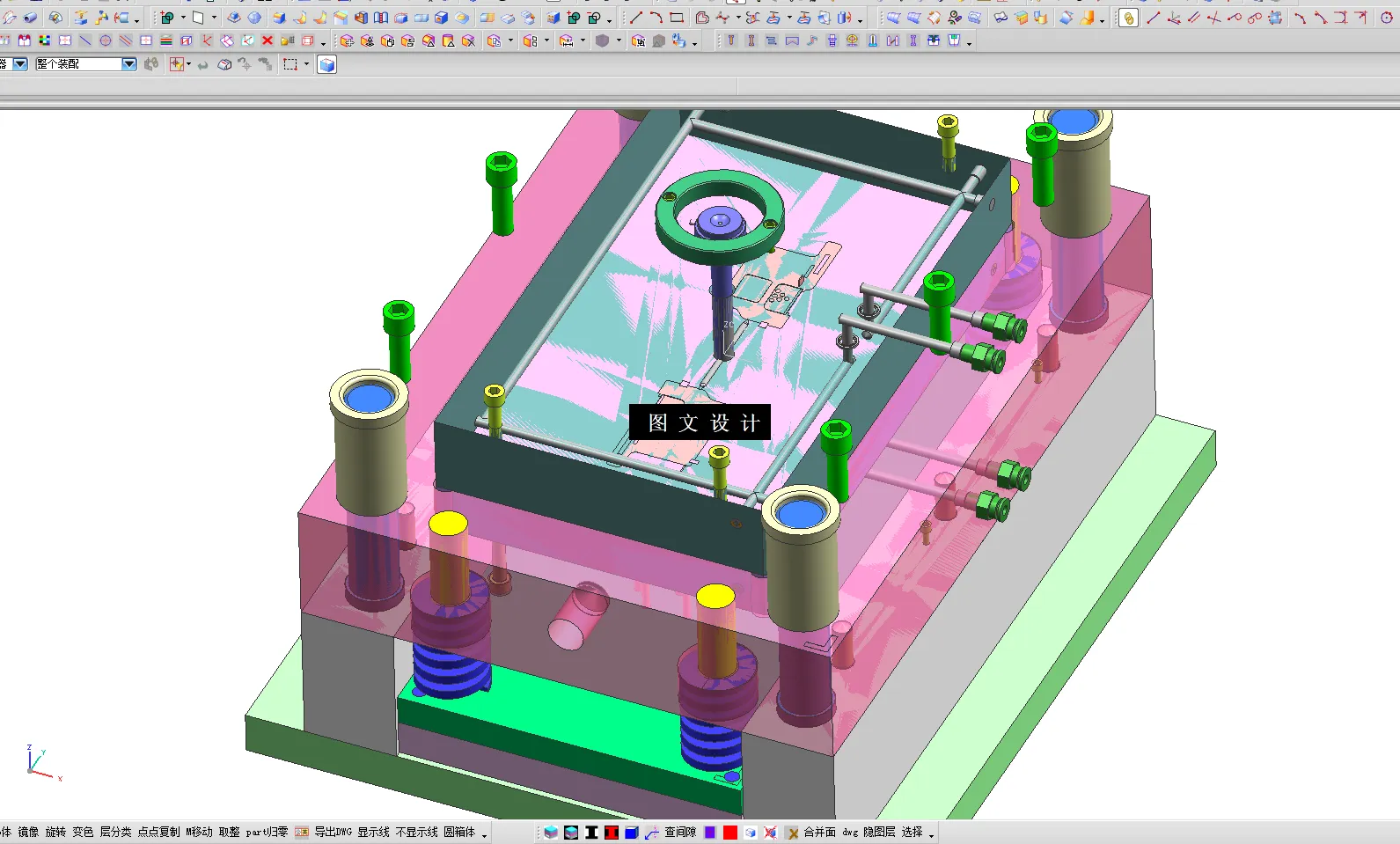Select the 圆箱体 command
This screenshot has height=844, width=1400.
[x=459, y=832]
